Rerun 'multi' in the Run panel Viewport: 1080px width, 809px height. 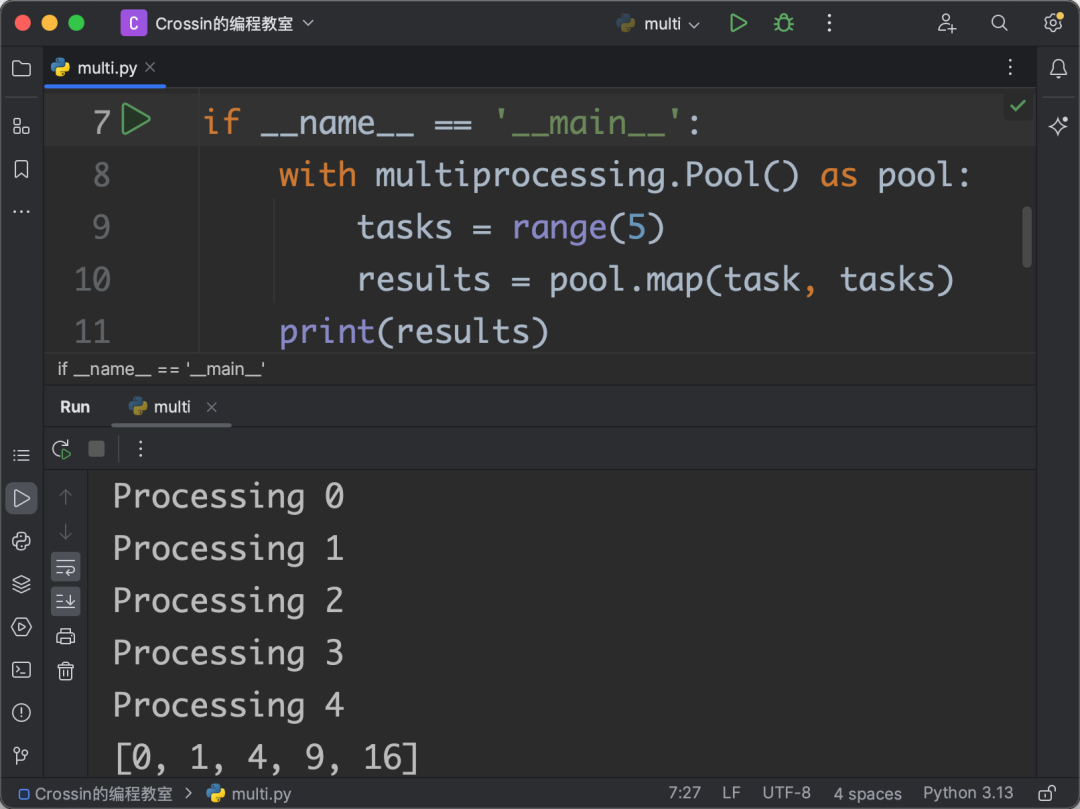(61, 450)
